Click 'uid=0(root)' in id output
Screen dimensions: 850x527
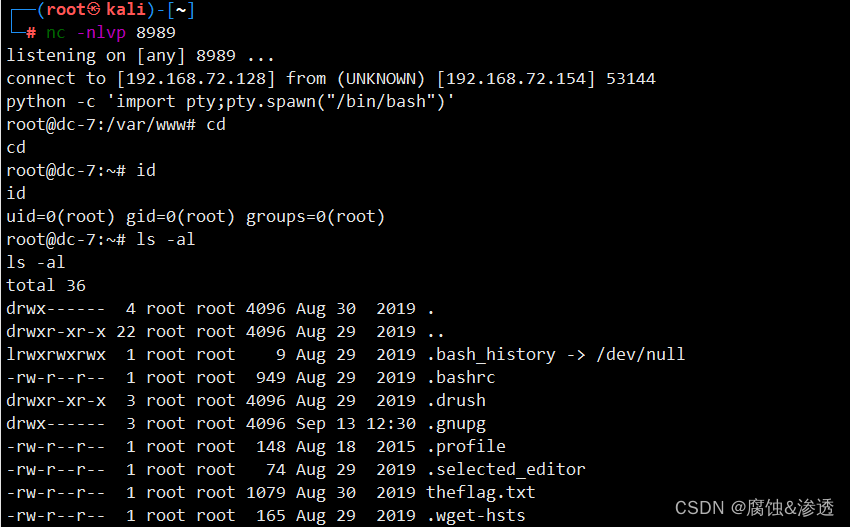[x=60, y=216]
